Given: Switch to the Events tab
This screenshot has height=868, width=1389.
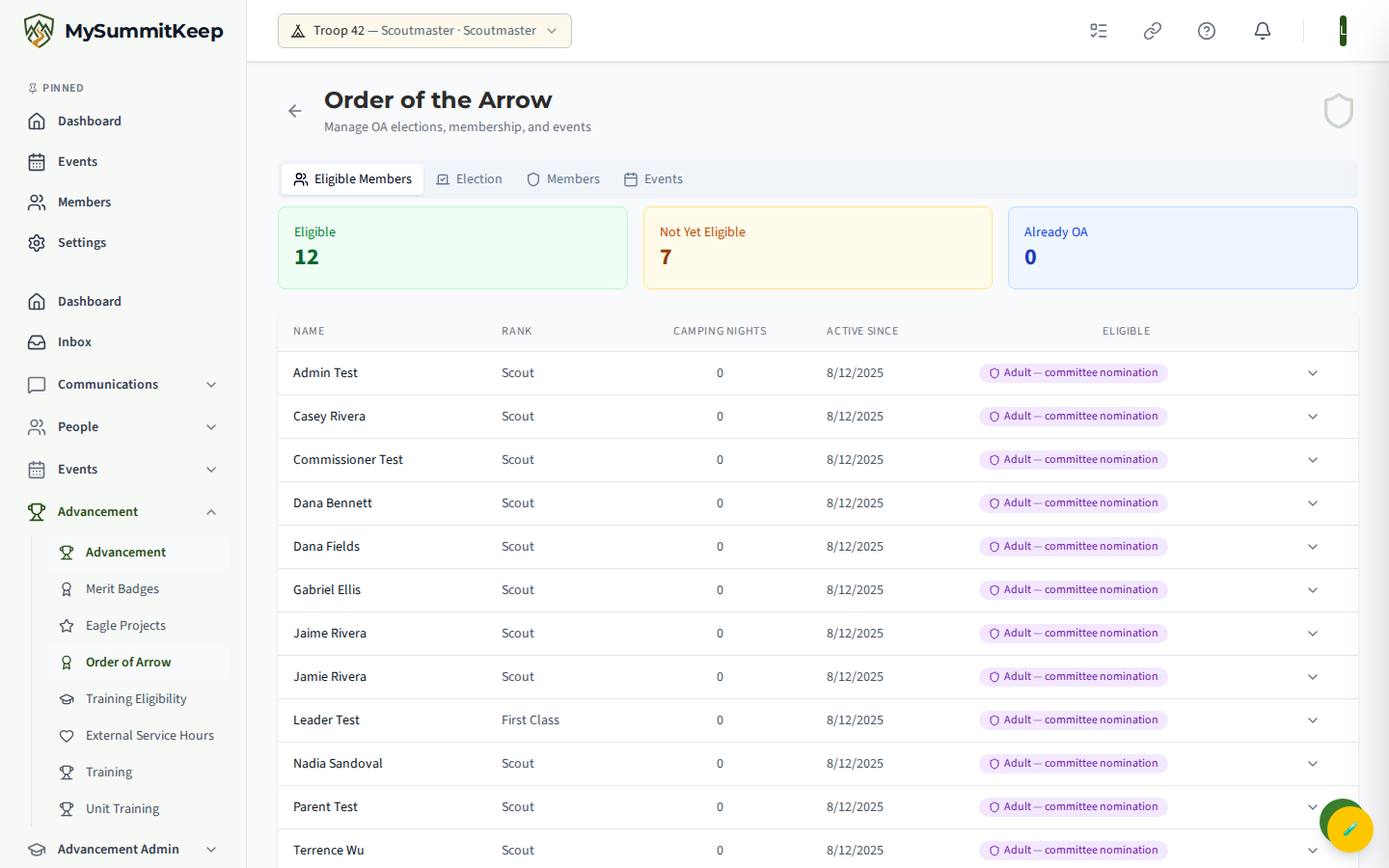Looking at the screenshot, I should 653,179.
